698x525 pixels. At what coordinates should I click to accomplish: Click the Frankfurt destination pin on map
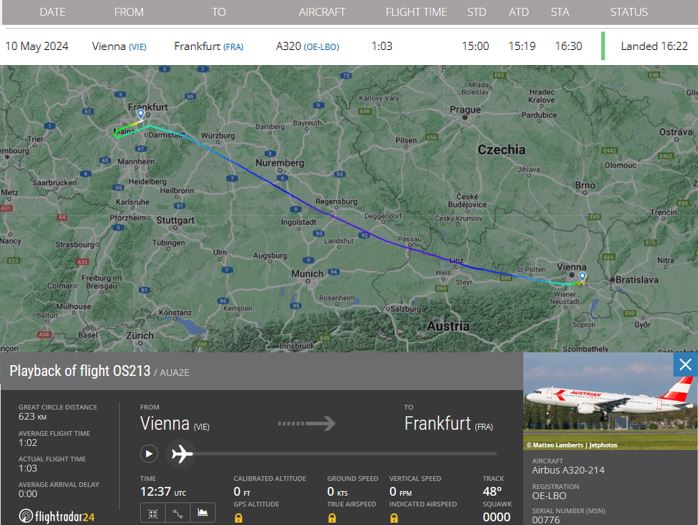point(141,114)
